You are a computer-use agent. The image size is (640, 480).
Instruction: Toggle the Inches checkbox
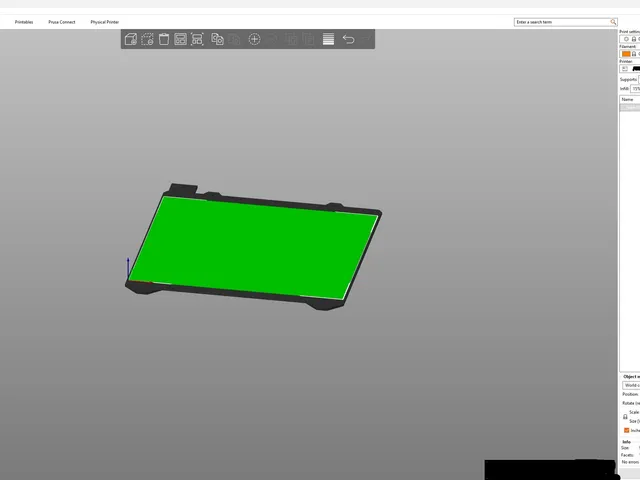(627, 430)
